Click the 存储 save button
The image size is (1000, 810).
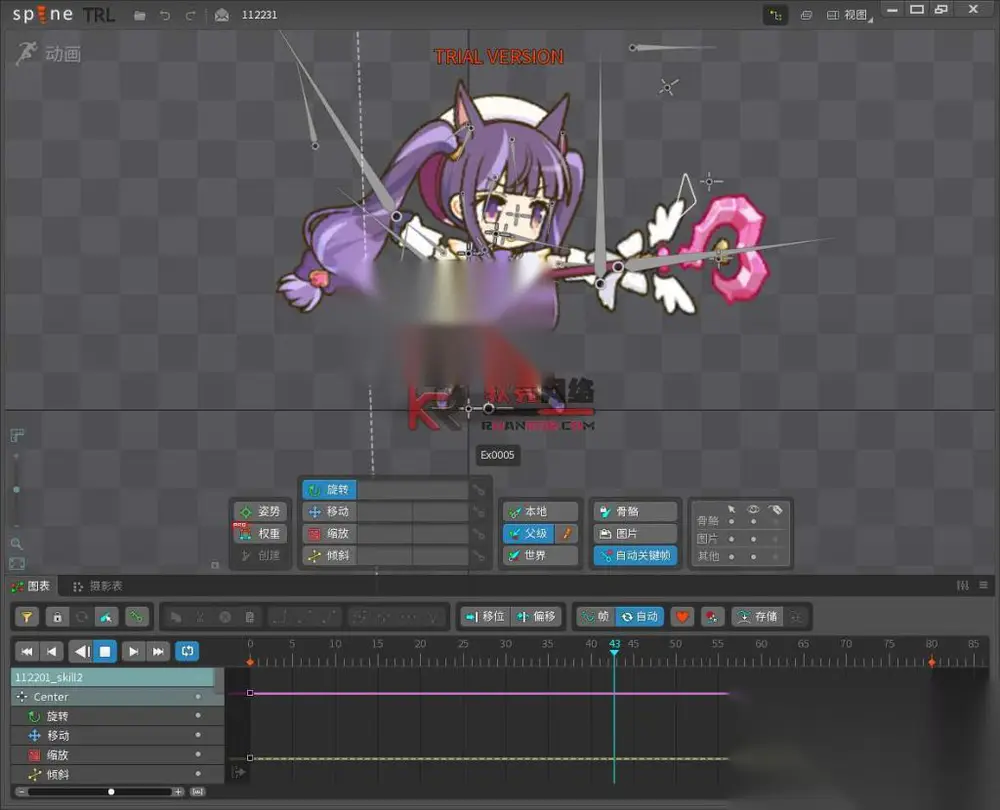(758, 617)
